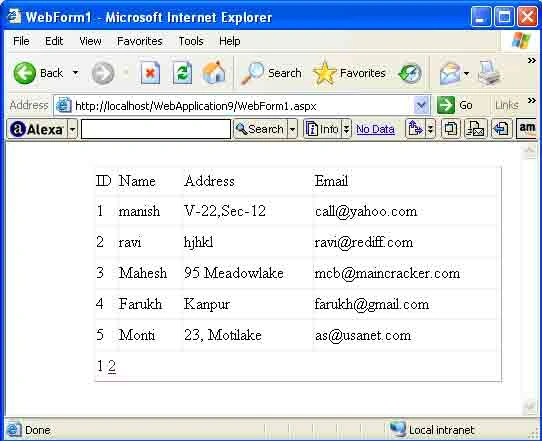Viewport: 542px width, 441px height.
Task: Refresh the page with the Refresh icon
Action: click(182, 73)
